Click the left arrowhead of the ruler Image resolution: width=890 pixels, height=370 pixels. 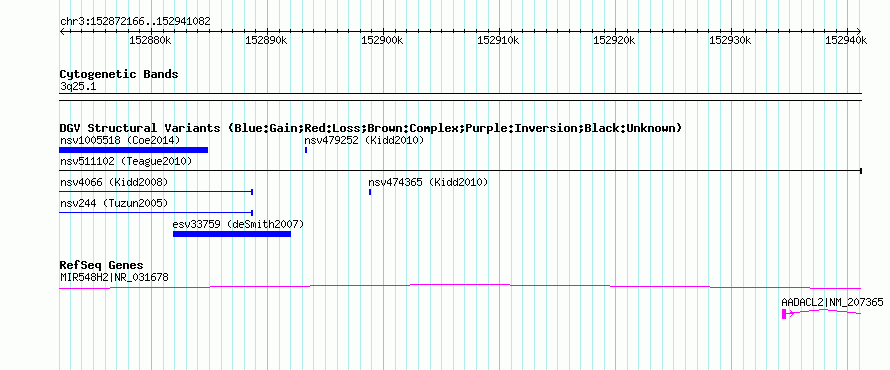[62, 31]
